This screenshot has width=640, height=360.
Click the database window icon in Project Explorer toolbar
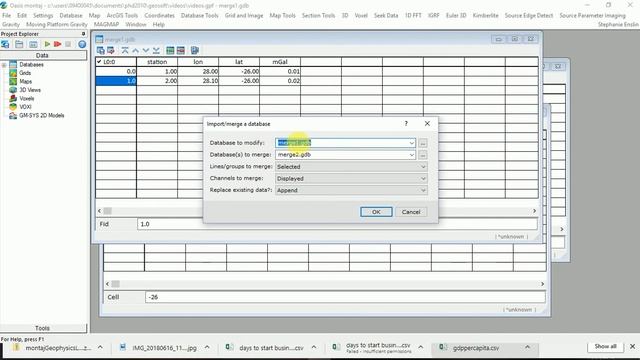tap(19, 44)
